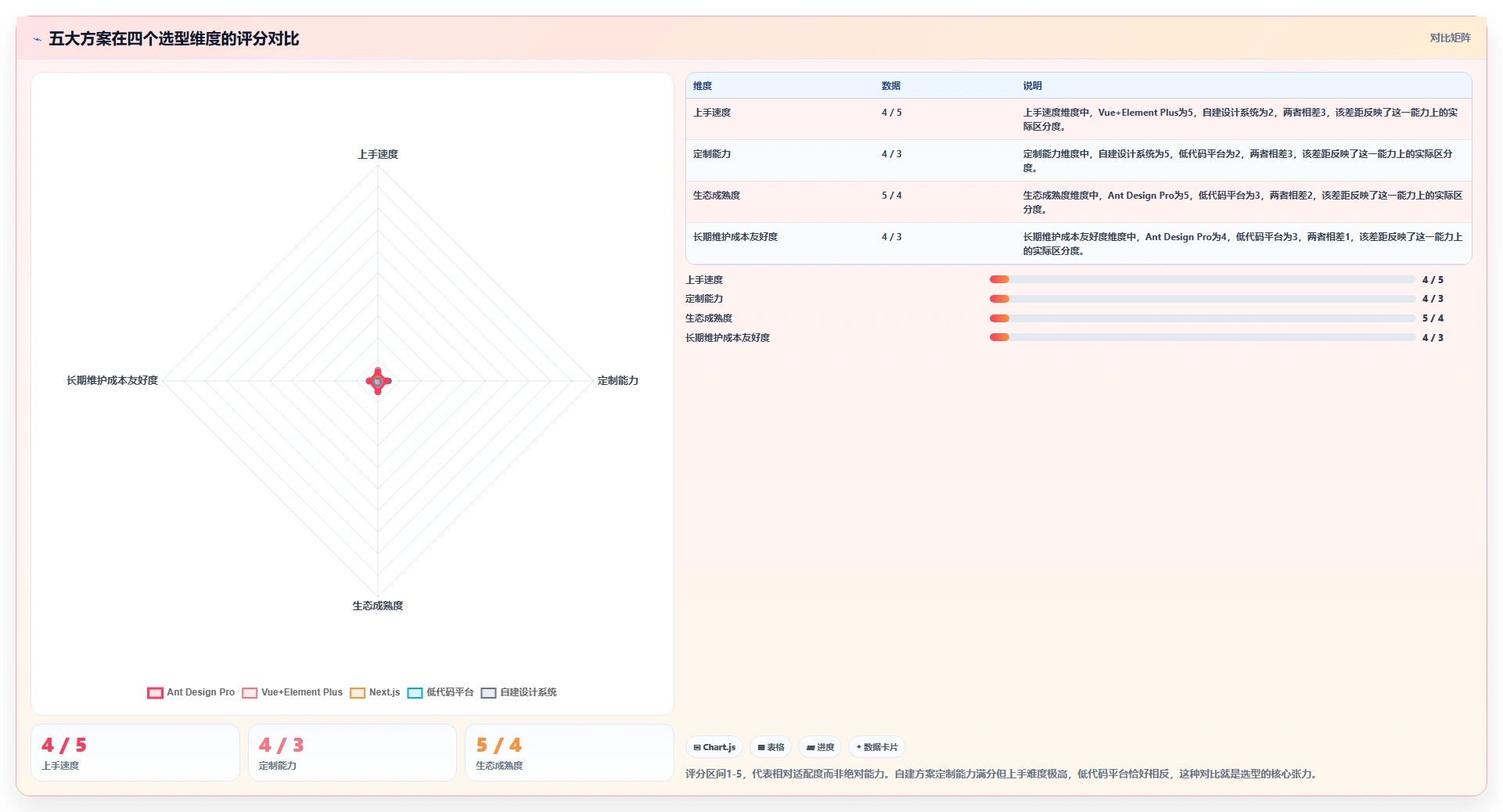Click 4 / 5 value in table row
The width and height of the screenshot is (1503, 812).
pos(892,113)
